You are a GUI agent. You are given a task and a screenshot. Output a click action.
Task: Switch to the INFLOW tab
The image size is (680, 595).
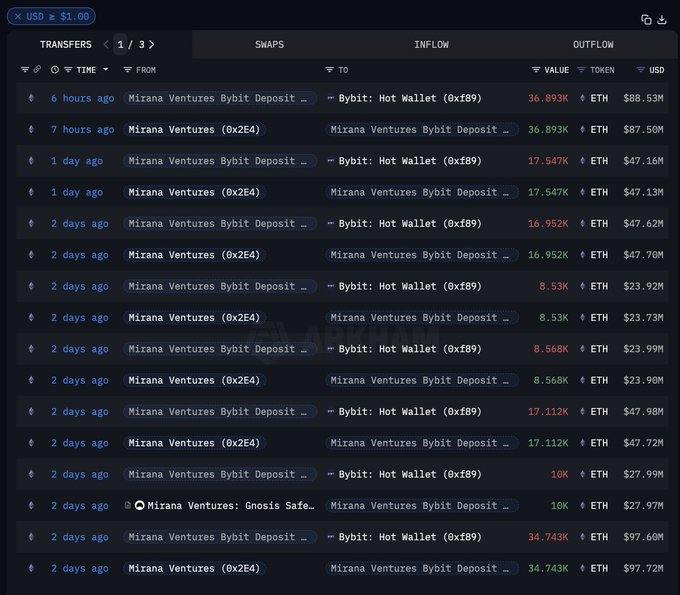[x=431, y=44]
